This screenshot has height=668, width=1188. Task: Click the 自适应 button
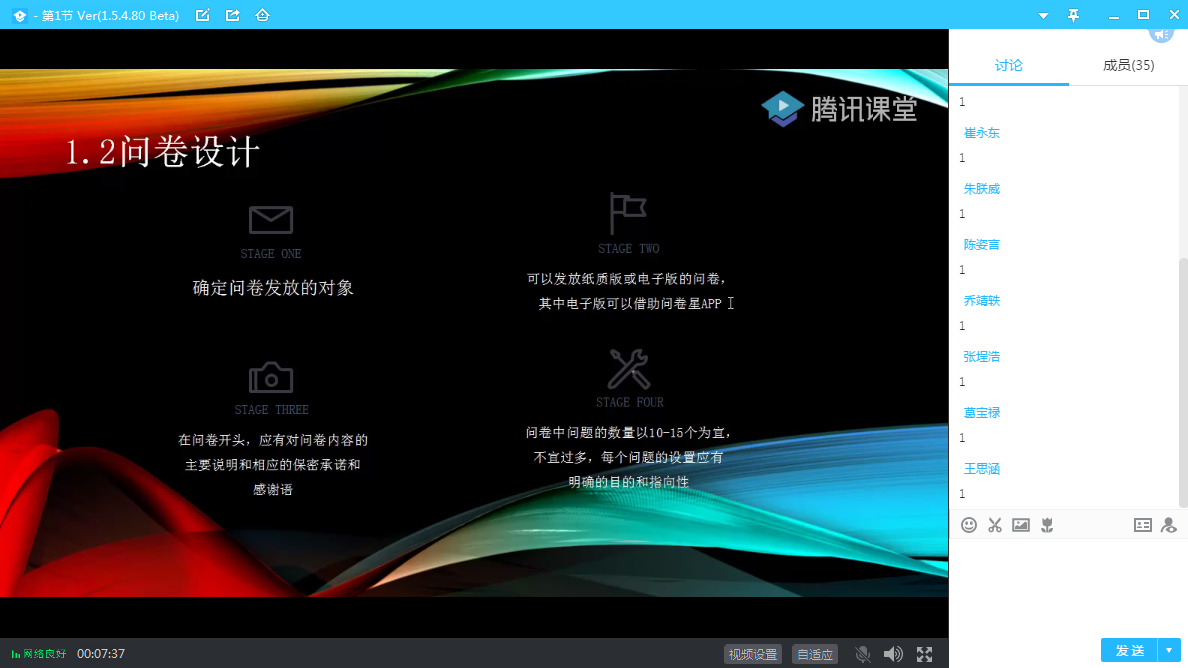coord(814,654)
